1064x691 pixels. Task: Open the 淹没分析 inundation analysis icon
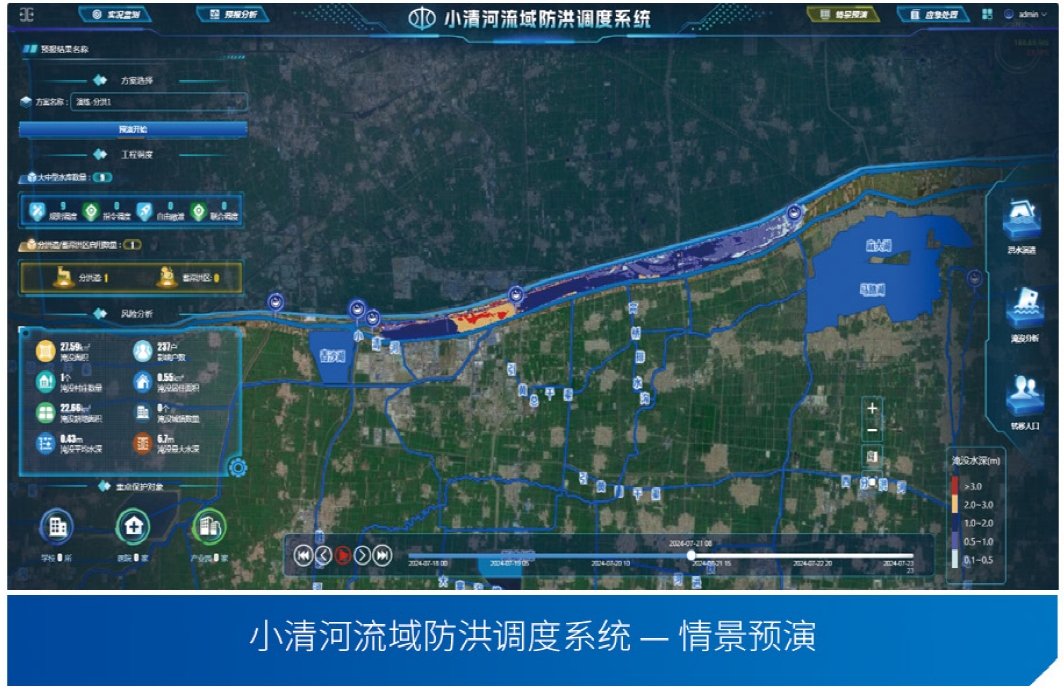[x=1025, y=309]
